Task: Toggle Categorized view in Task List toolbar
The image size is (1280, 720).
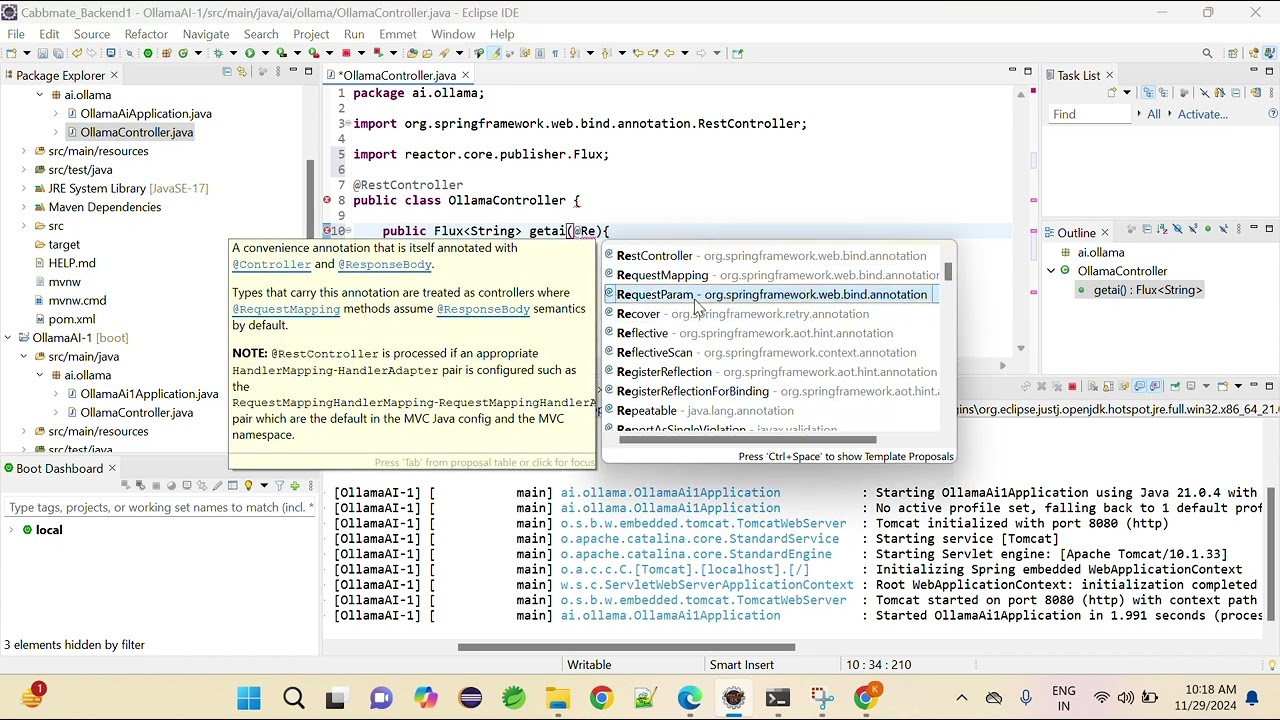Action: click(x=1148, y=93)
